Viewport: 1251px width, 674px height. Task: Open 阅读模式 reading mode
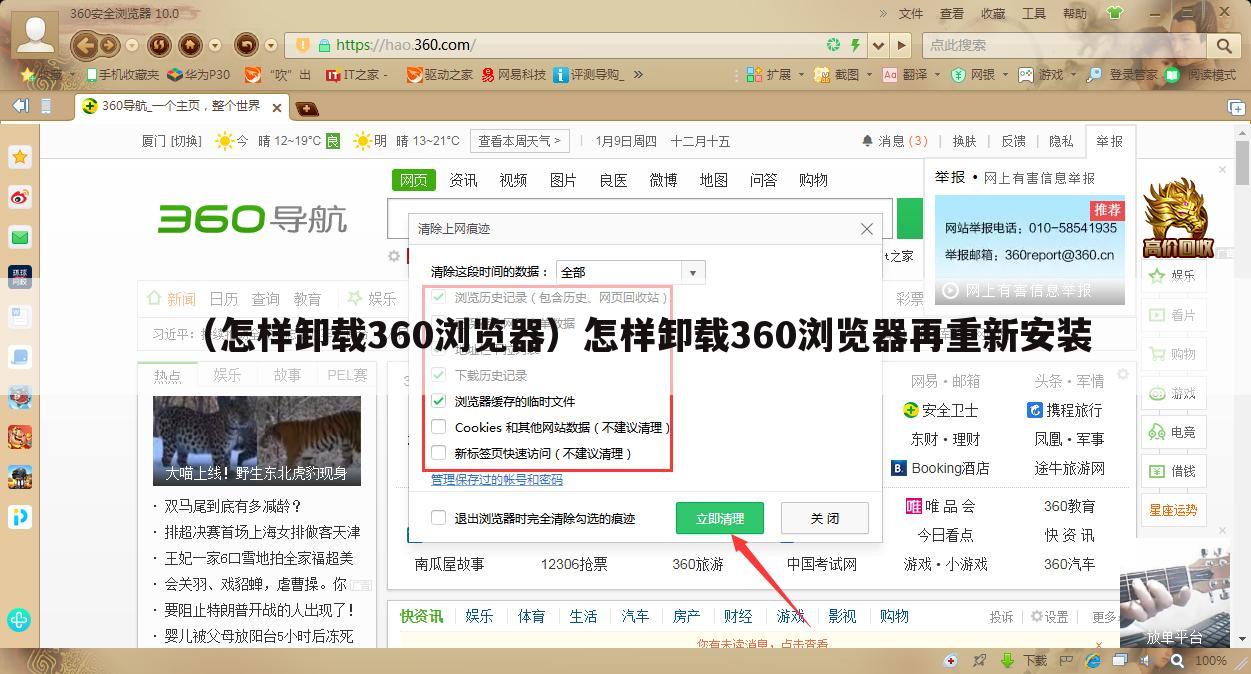(x=1200, y=74)
